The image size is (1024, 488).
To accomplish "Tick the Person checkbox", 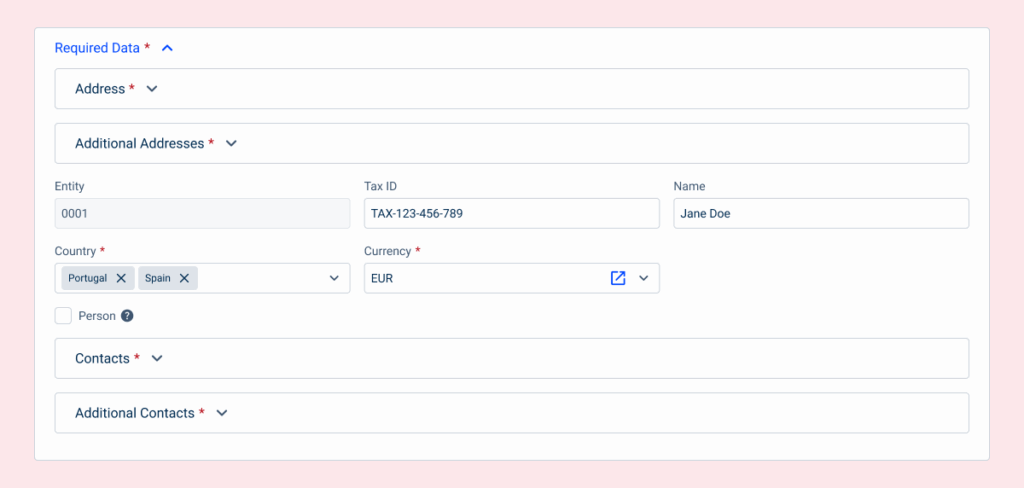I will tap(63, 316).
